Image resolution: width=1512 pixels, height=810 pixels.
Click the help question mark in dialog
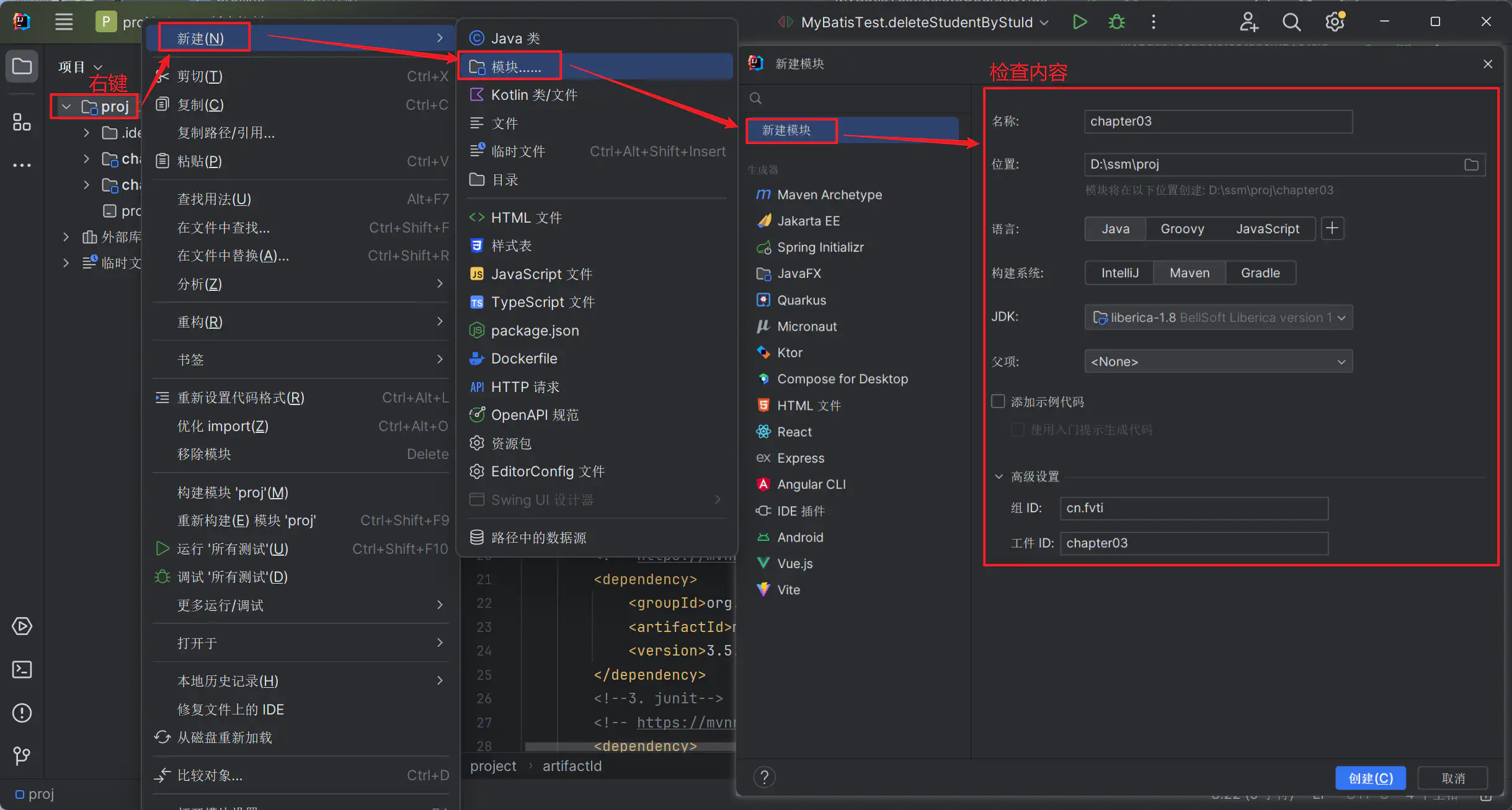pos(764,777)
